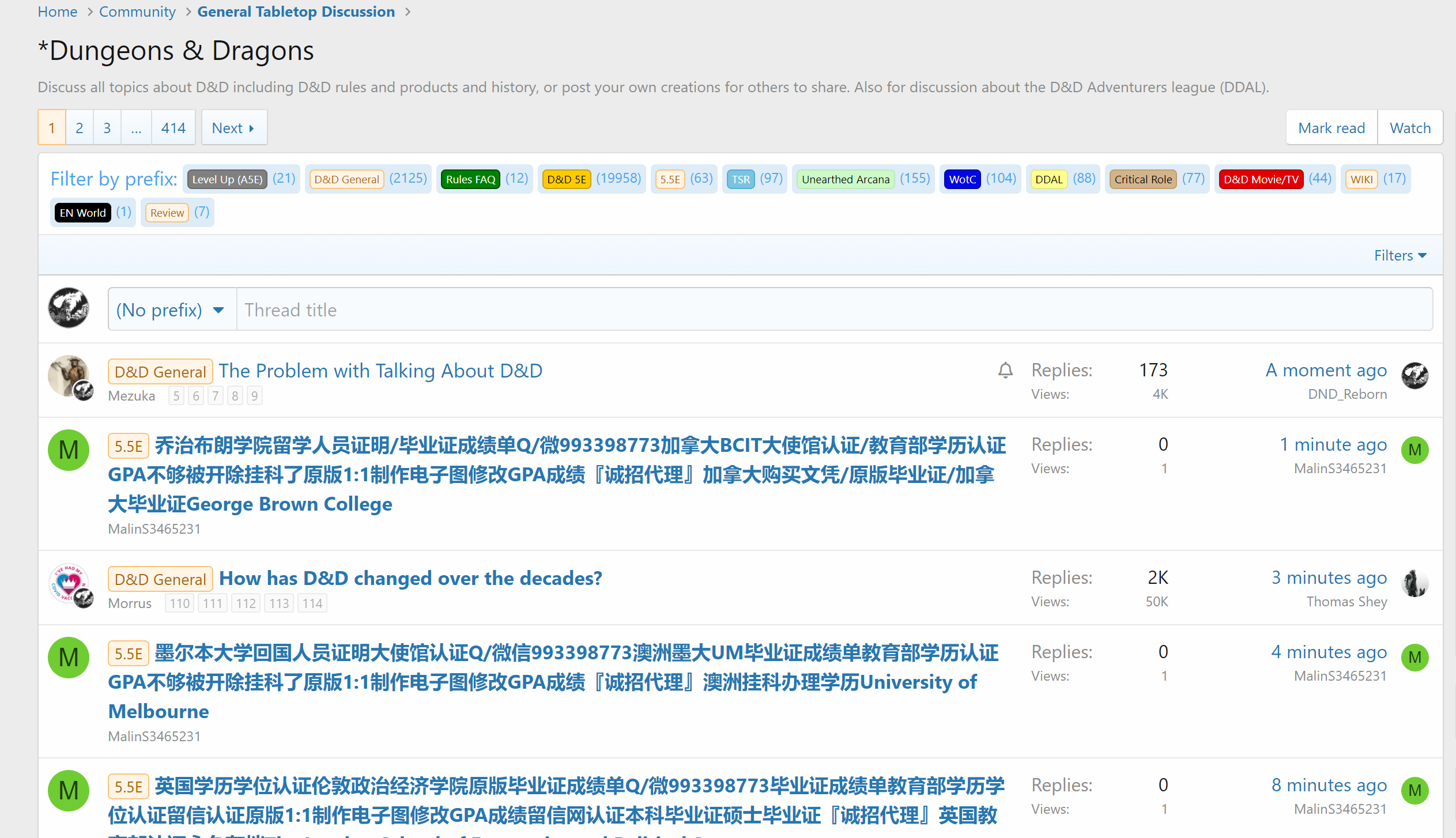1456x838 pixels.
Task: Open thread The Problem with Talking About D&D
Action: point(380,371)
